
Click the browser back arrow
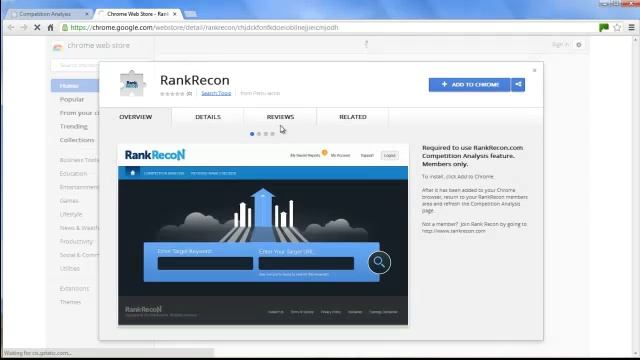(11, 27)
